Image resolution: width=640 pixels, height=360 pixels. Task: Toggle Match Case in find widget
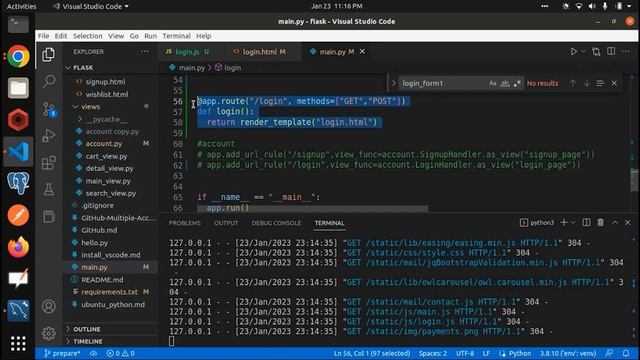click(x=493, y=83)
